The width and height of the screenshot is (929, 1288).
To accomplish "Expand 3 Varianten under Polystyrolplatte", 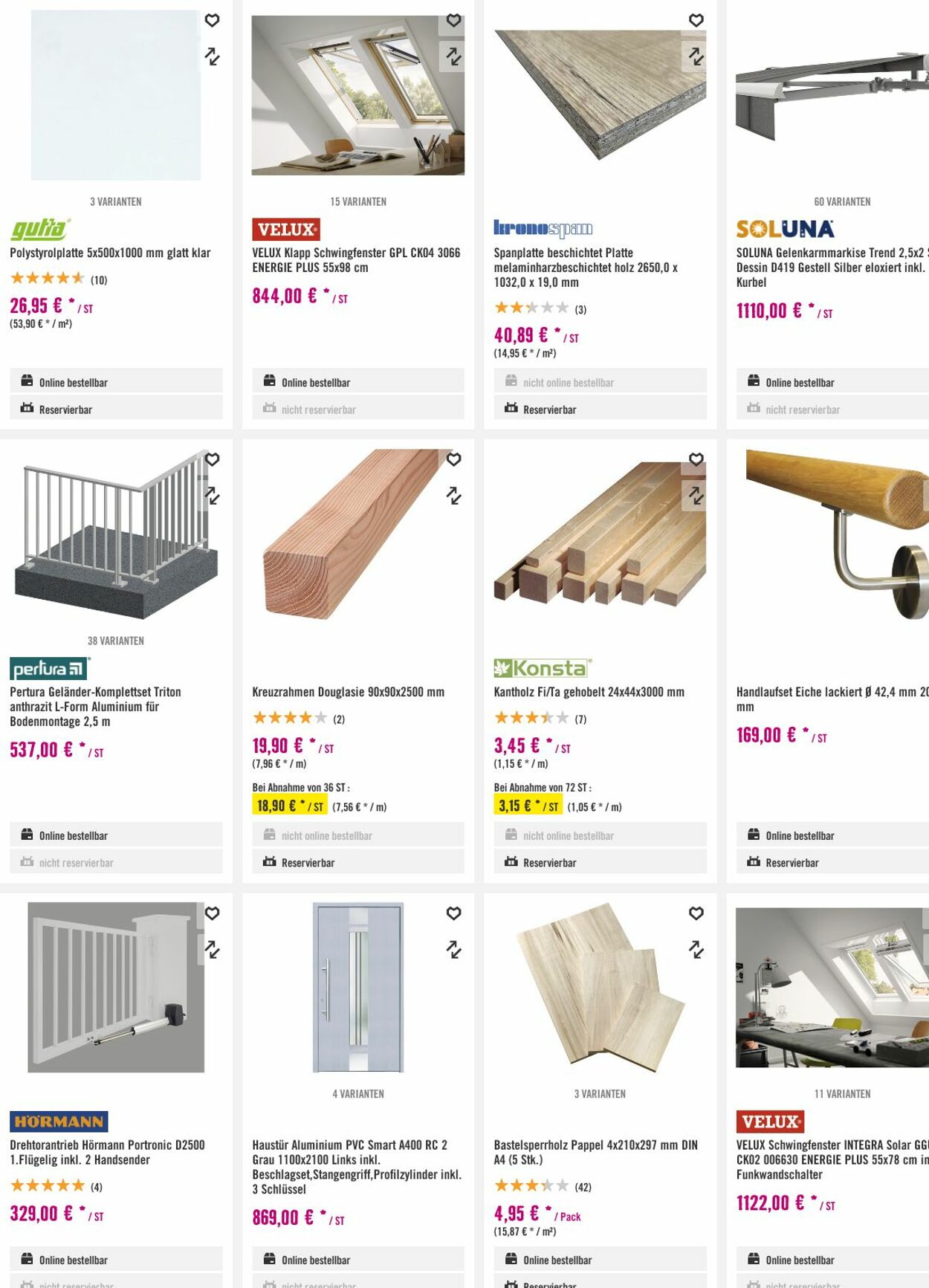I will (x=116, y=201).
